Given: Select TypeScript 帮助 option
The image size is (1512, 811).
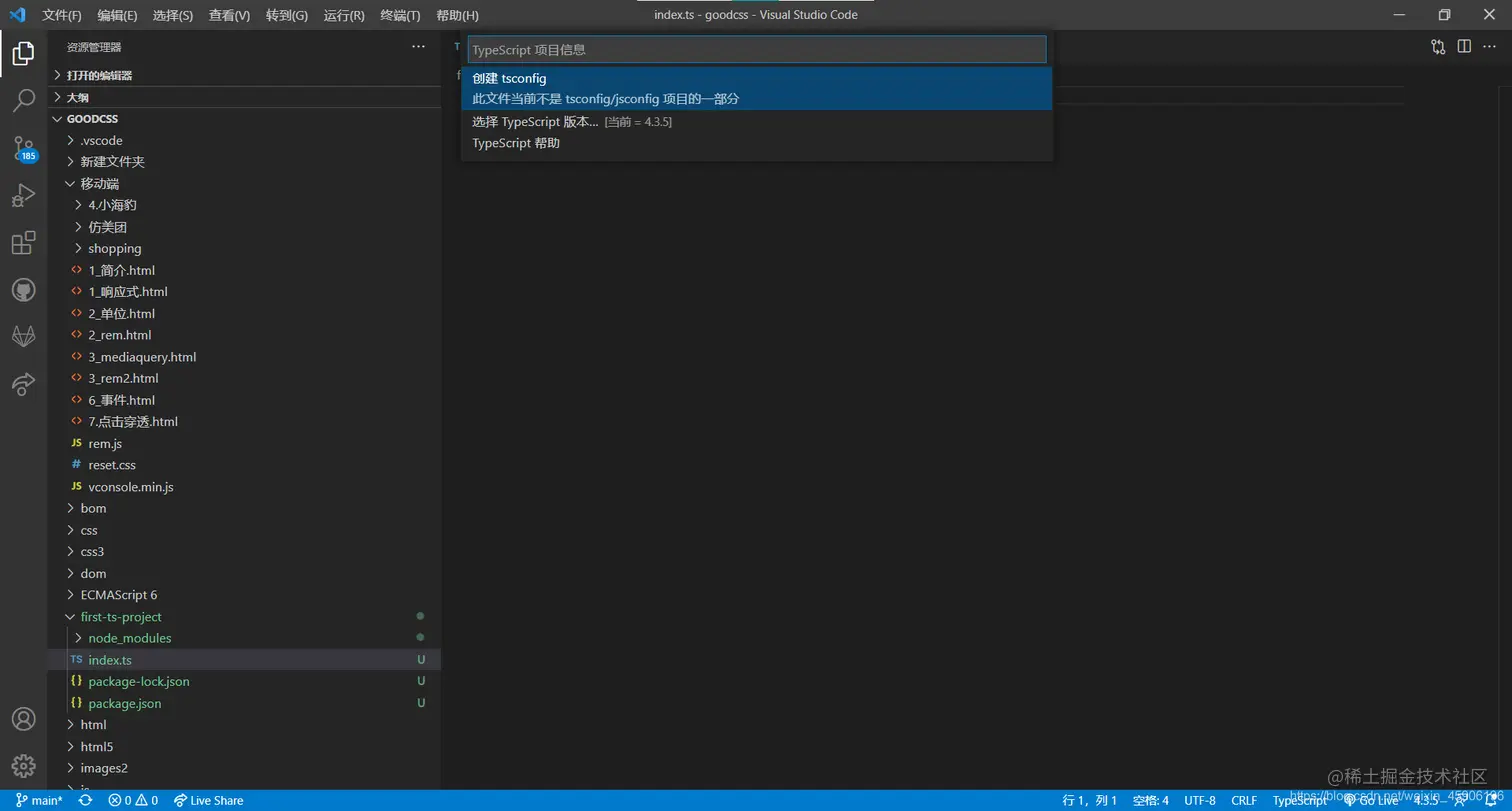Looking at the screenshot, I should click(757, 143).
